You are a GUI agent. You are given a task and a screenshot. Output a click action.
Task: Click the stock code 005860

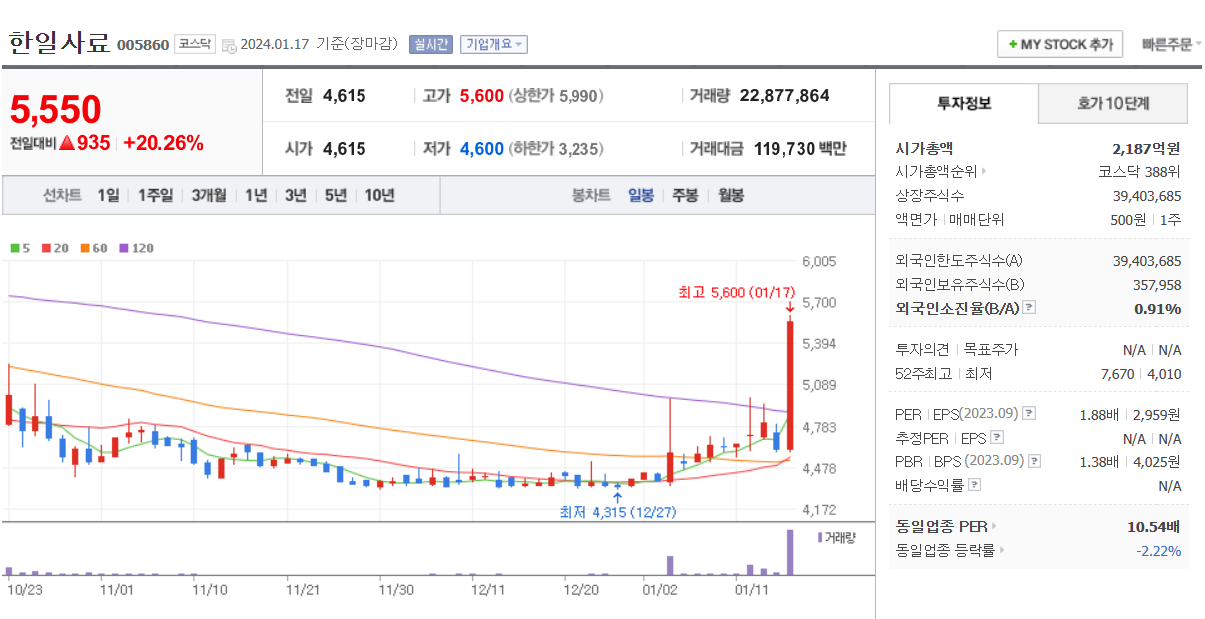coord(143,45)
